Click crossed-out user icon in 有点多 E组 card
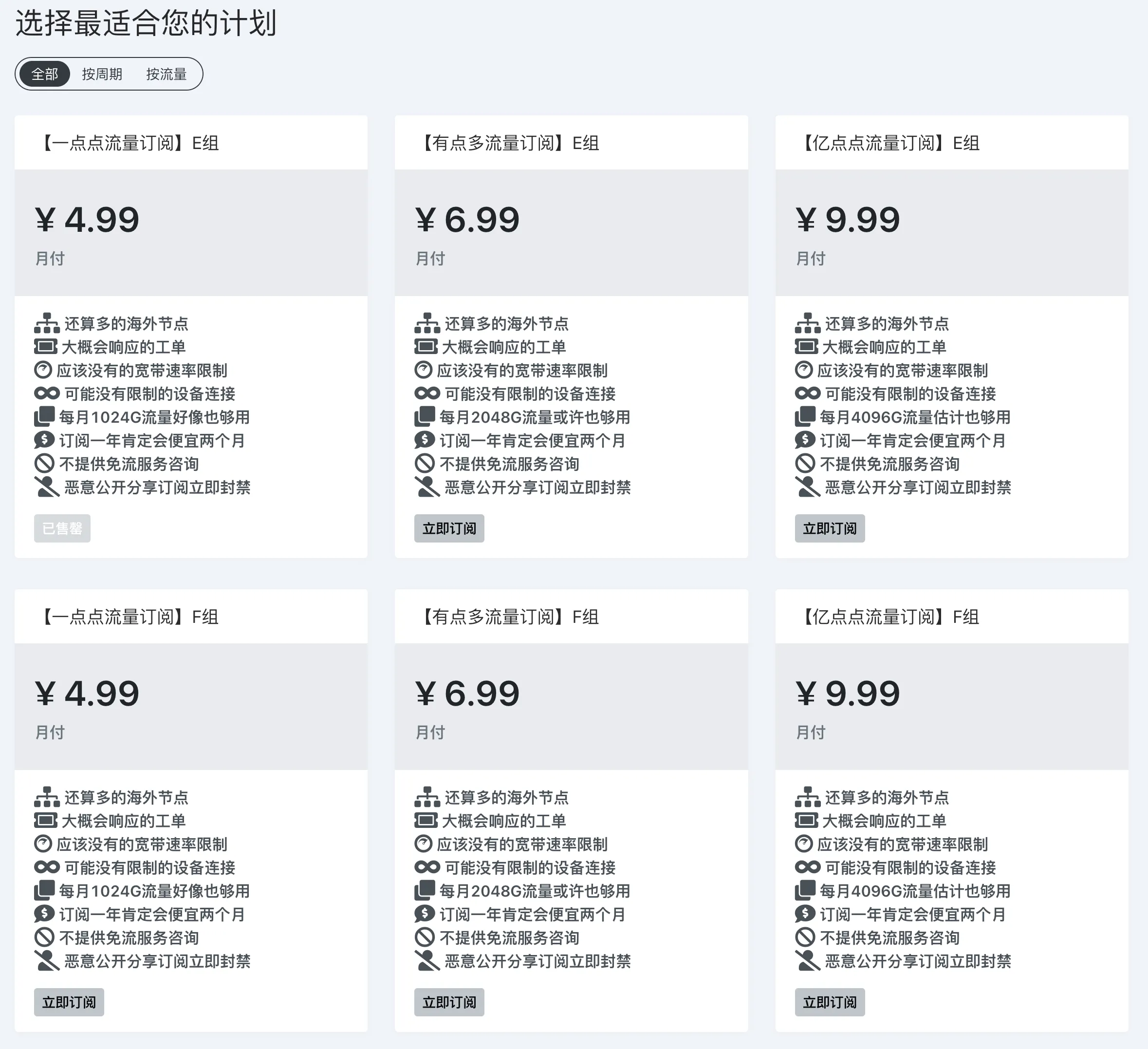Image resolution: width=1148 pixels, height=1049 pixels. pos(427,487)
